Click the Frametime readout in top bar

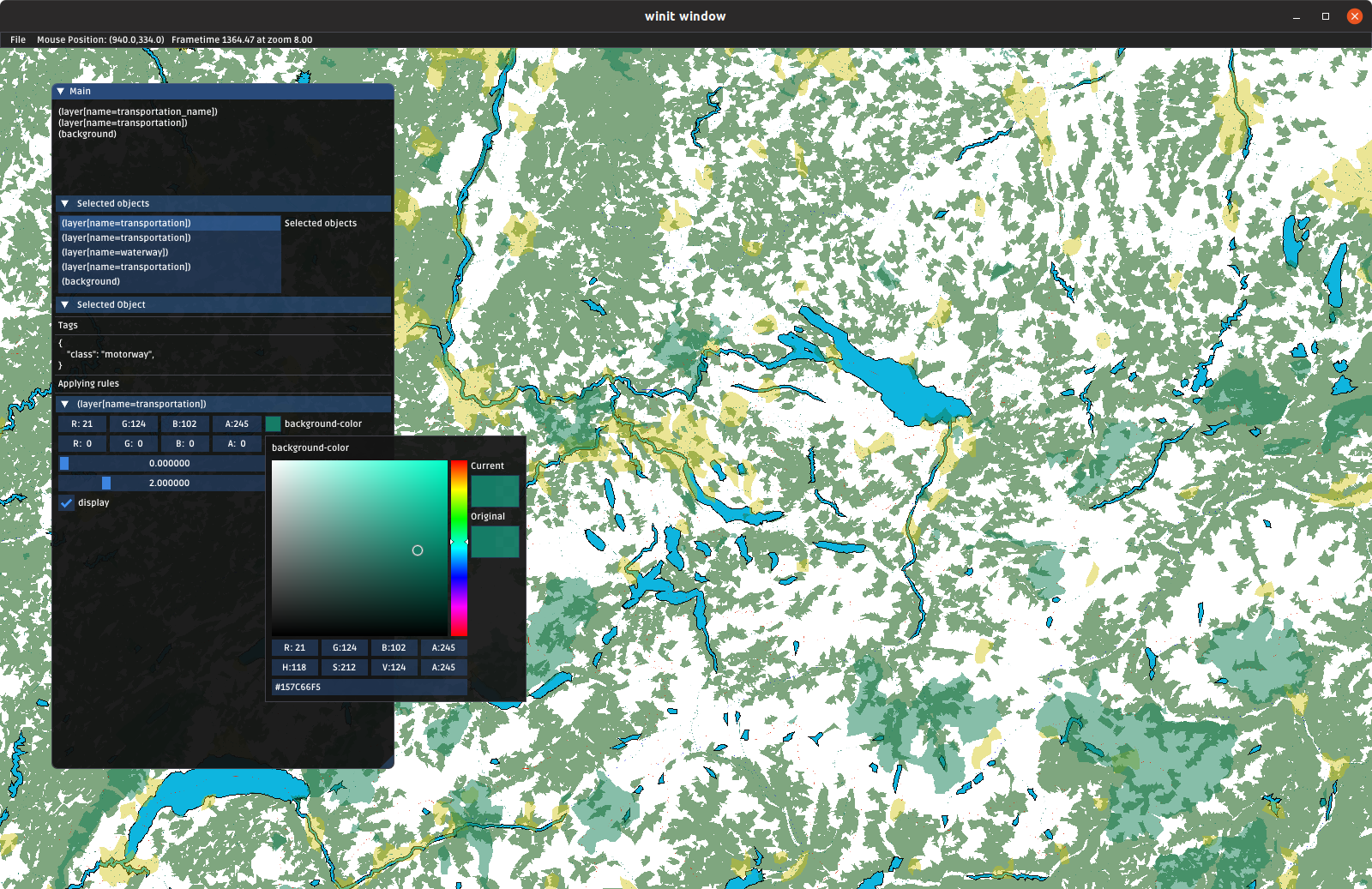[x=242, y=39]
